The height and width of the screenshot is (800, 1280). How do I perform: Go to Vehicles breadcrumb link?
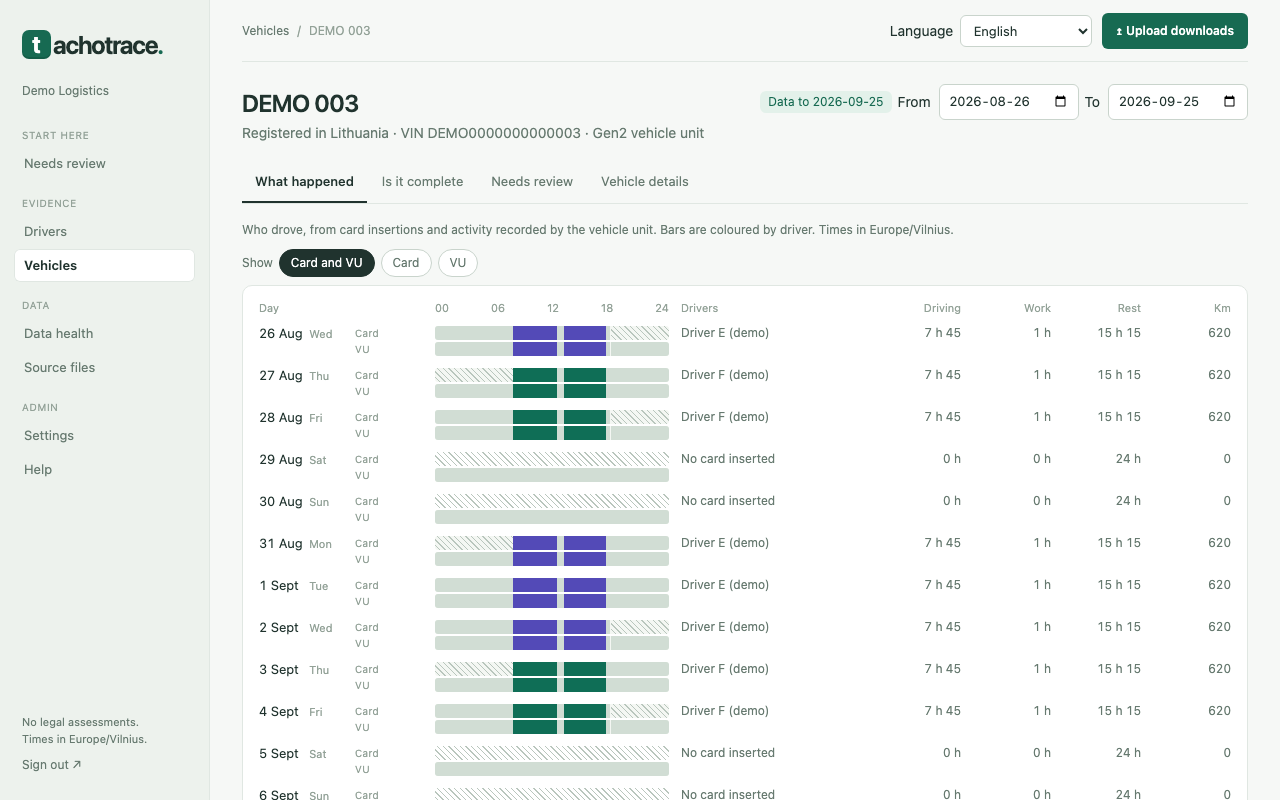click(266, 31)
